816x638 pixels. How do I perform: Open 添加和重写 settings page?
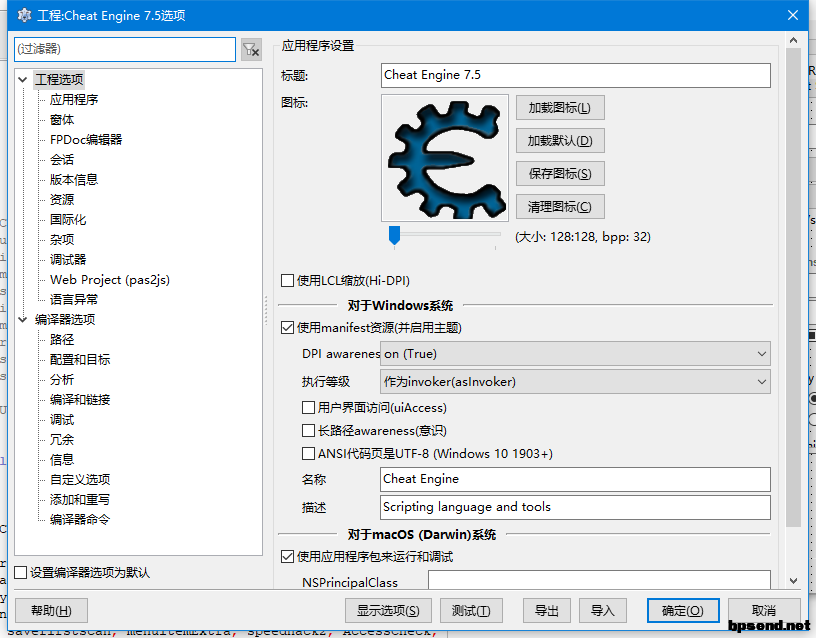pyautogui.click(x=80, y=500)
